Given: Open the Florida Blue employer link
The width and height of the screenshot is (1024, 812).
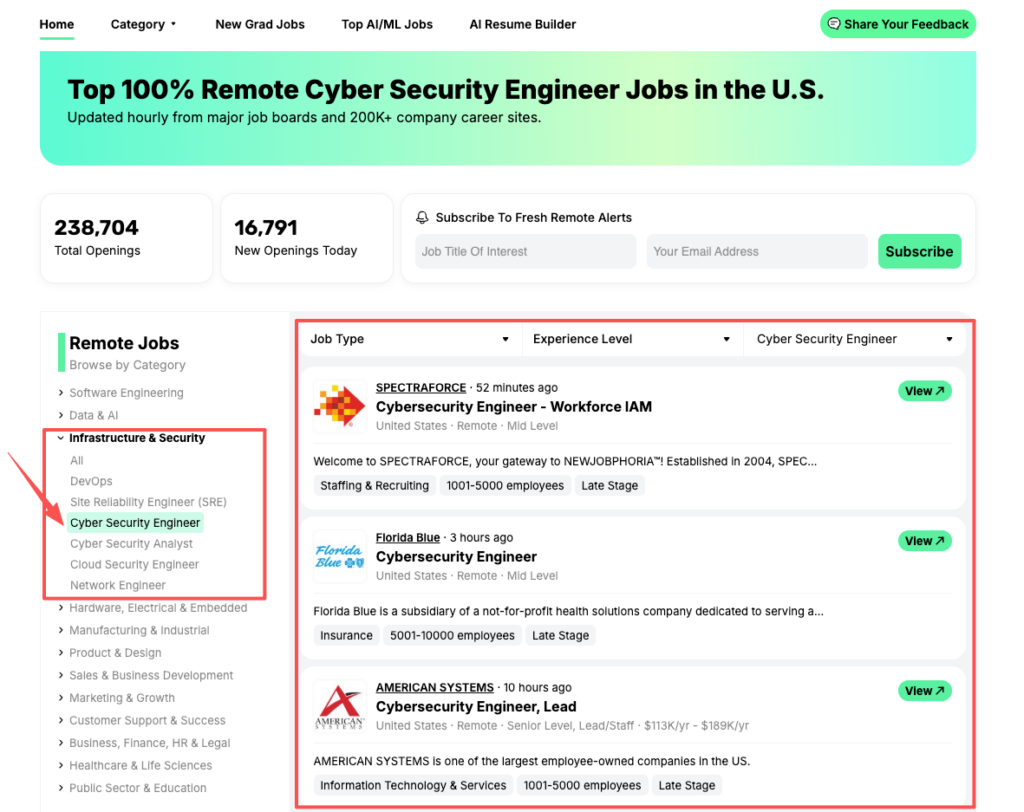Looking at the screenshot, I should [408, 537].
